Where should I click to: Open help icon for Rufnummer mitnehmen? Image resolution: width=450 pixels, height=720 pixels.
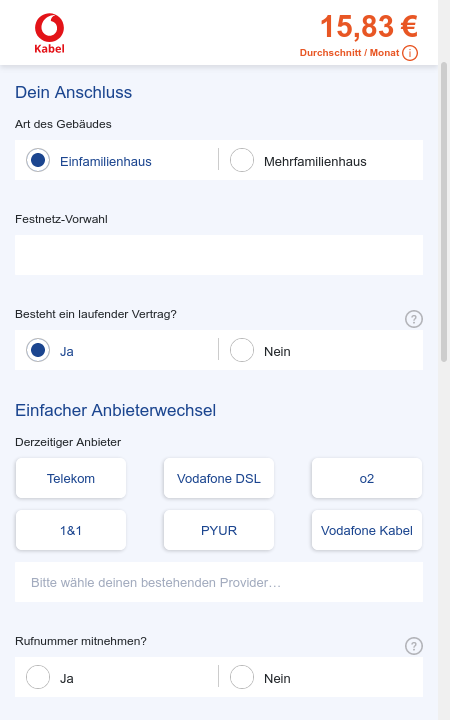[x=414, y=646]
